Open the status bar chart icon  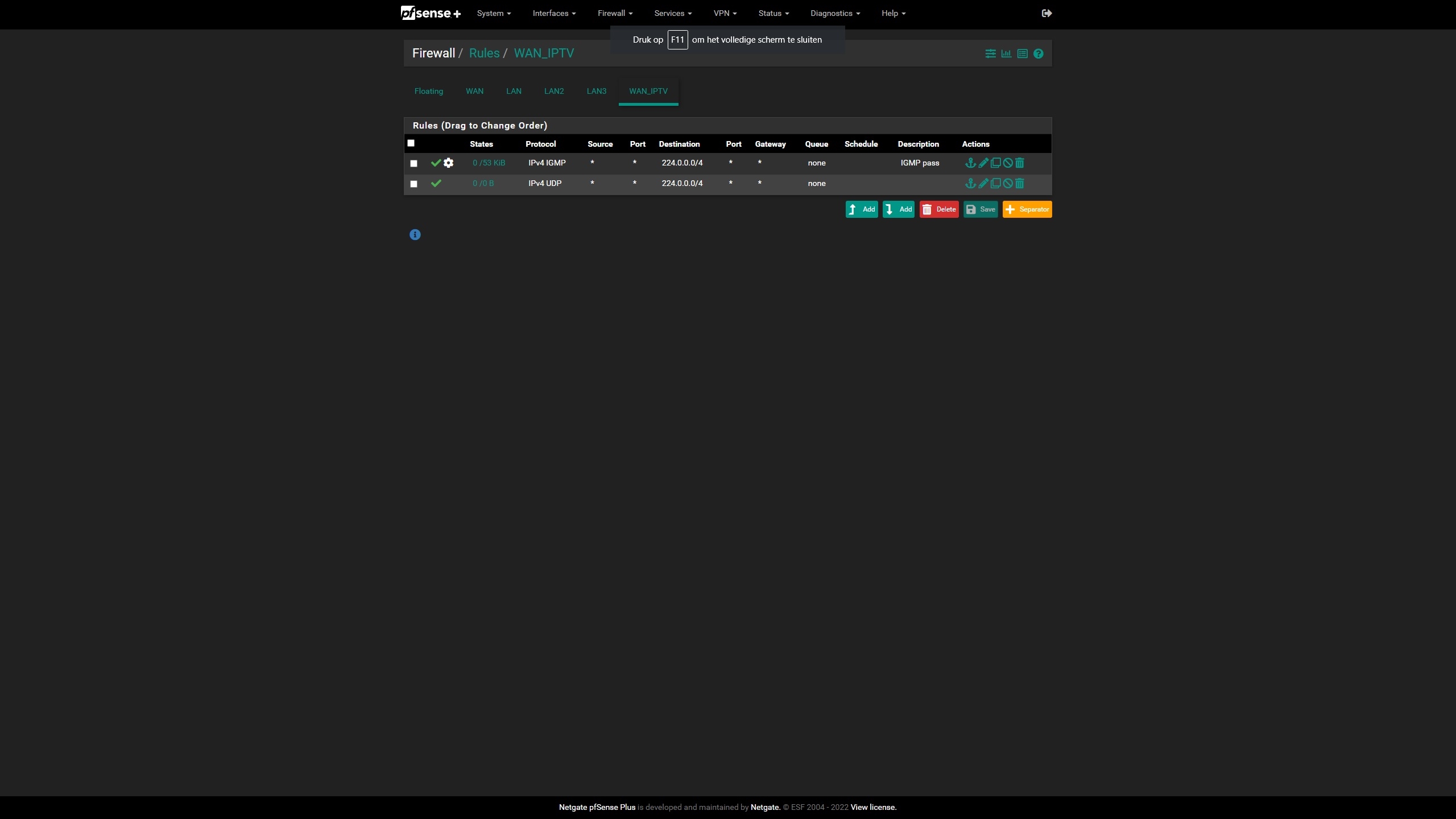point(1006,53)
